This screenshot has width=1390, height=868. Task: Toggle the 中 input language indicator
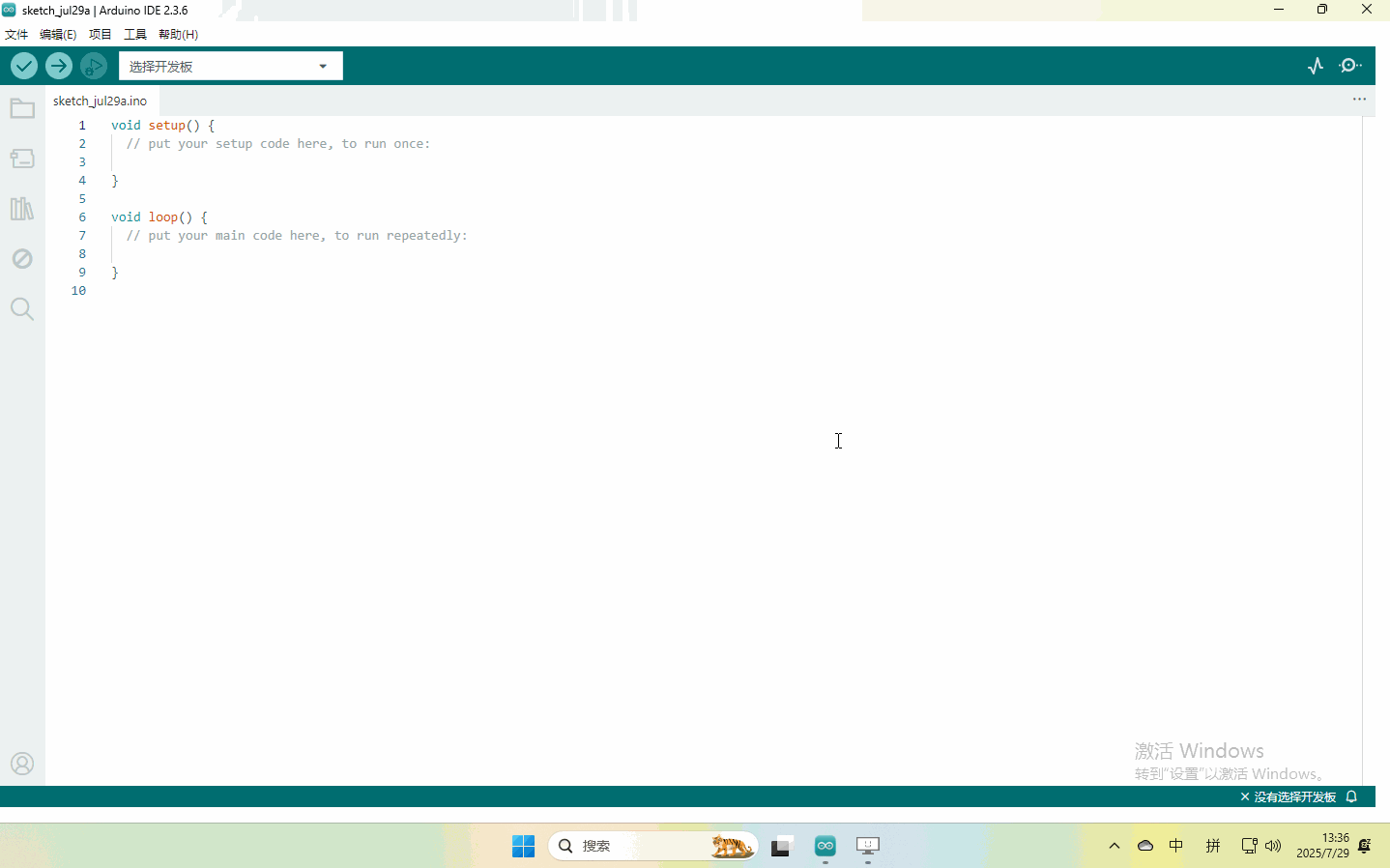[1176, 846]
